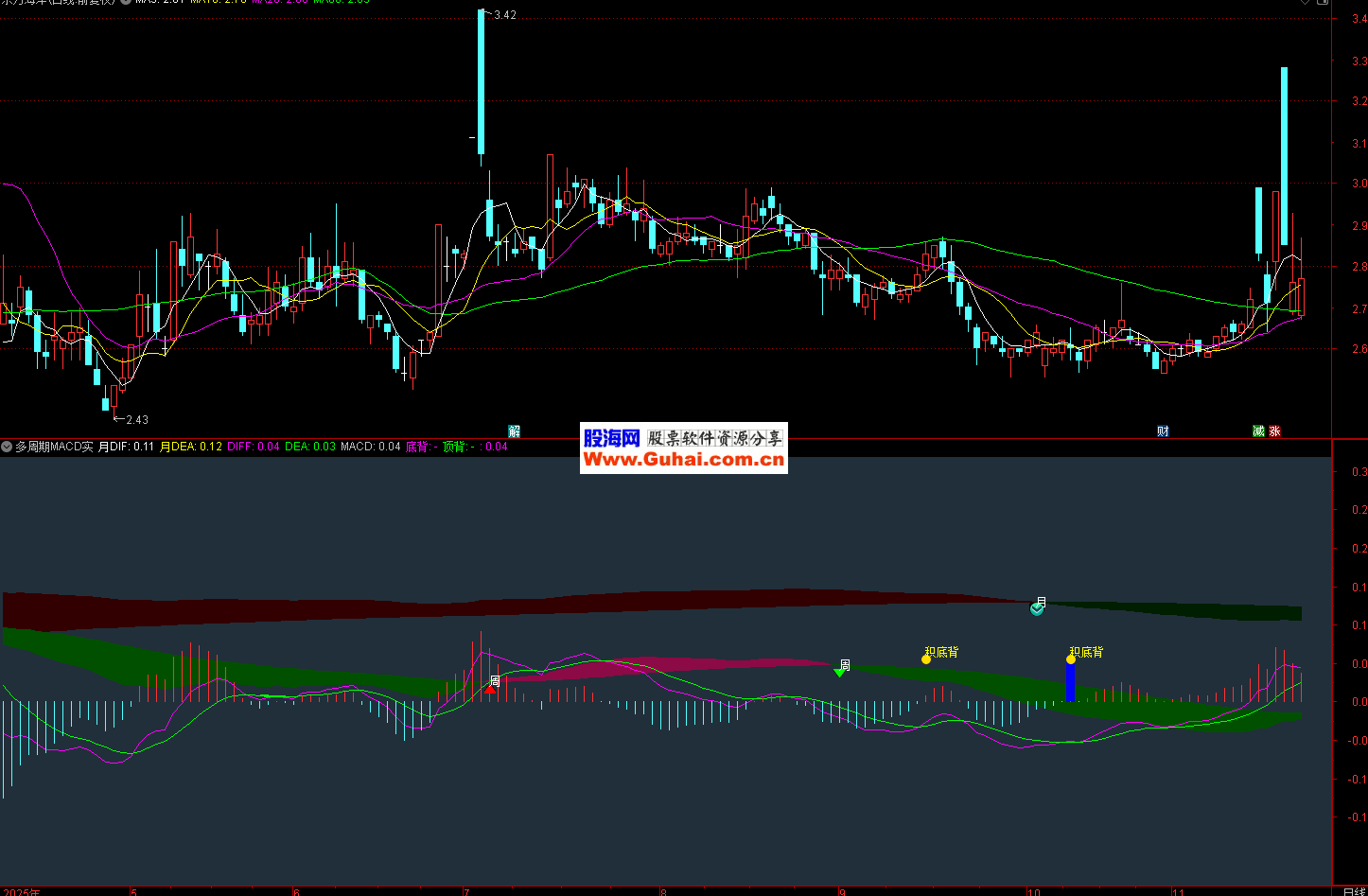Open the www.Guhai.com.cn watermark link
Viewport: 1368px width, 896px height.
[x=683, y=460]
